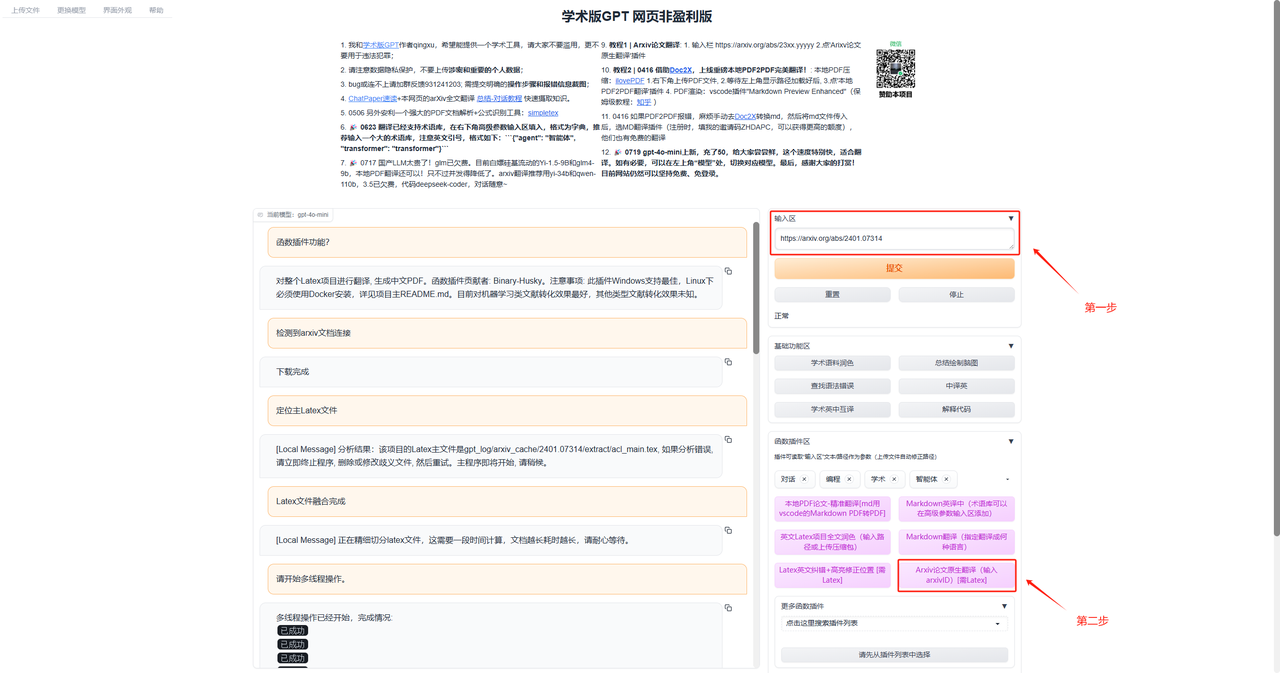Launch the Markdown英译中 plugin
Viewport: 1280px width, 673px height.
956,508
